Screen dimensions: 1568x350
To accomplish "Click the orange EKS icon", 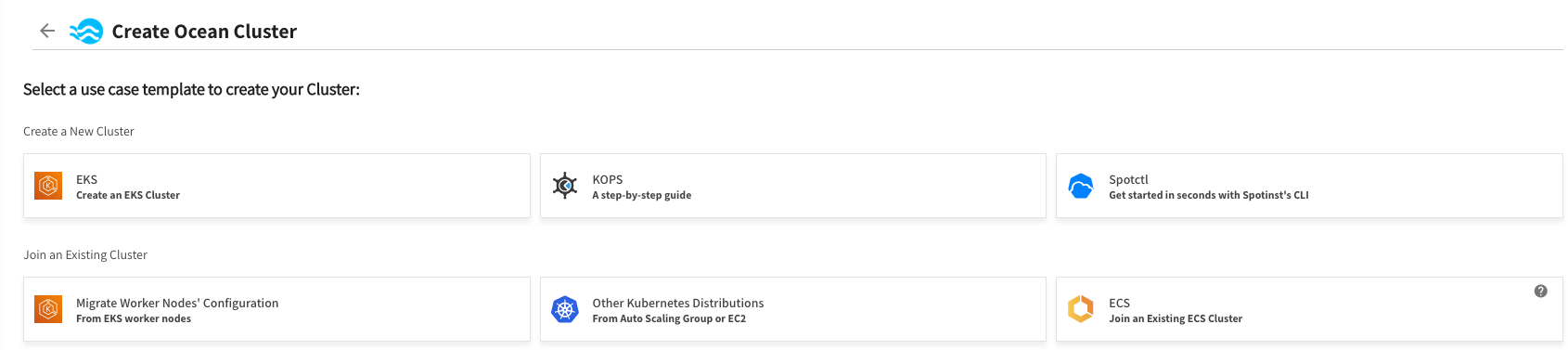I will point(48,186).
